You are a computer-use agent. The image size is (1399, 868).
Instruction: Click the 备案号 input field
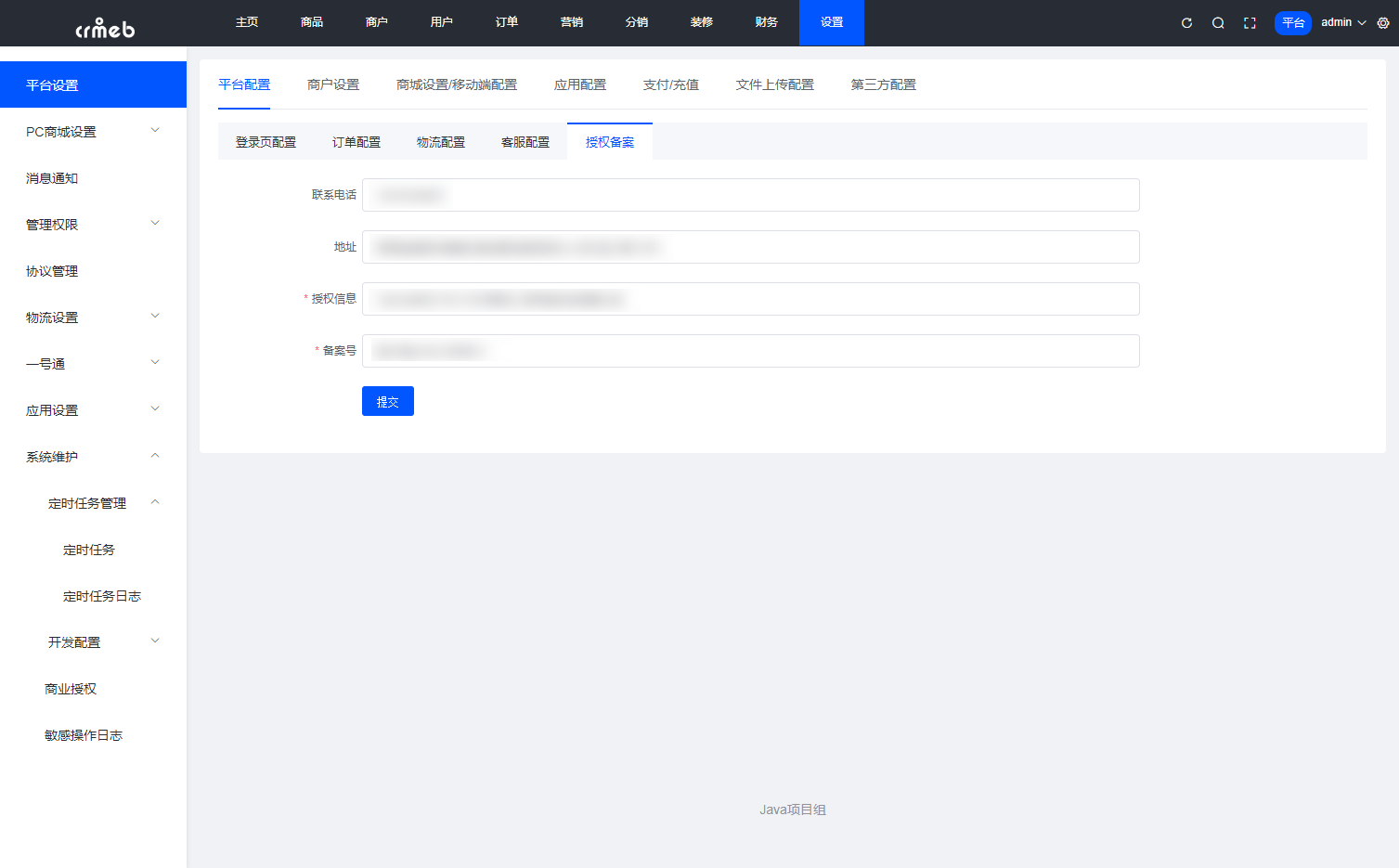point(750,350)
